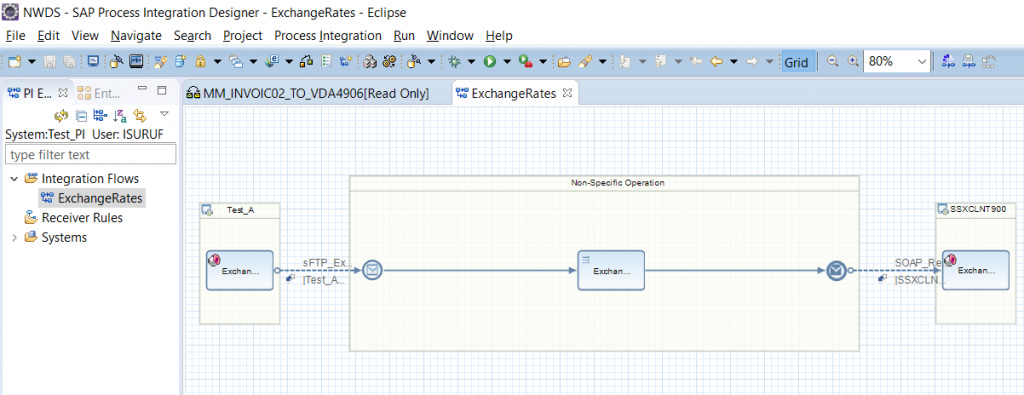The width and height of the screenshot is (1024, 395).
Task: Click the refresh icon in PI Explorer
Action: [61, 116]
